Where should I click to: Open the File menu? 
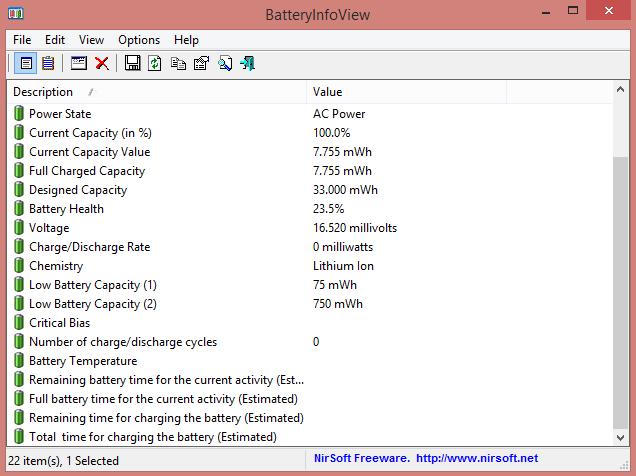pos(22,40)
